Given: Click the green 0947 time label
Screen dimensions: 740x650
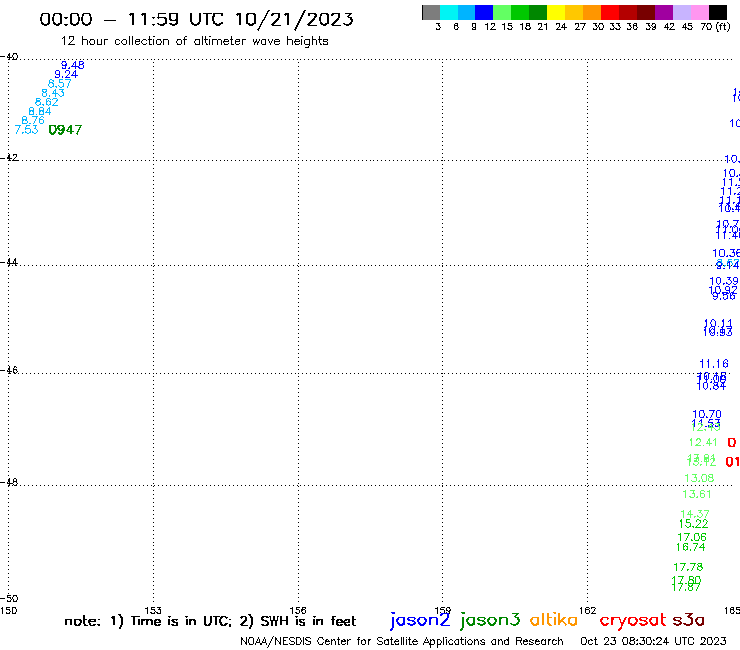Looking at the screenshot, I should [x=65, y=130].
